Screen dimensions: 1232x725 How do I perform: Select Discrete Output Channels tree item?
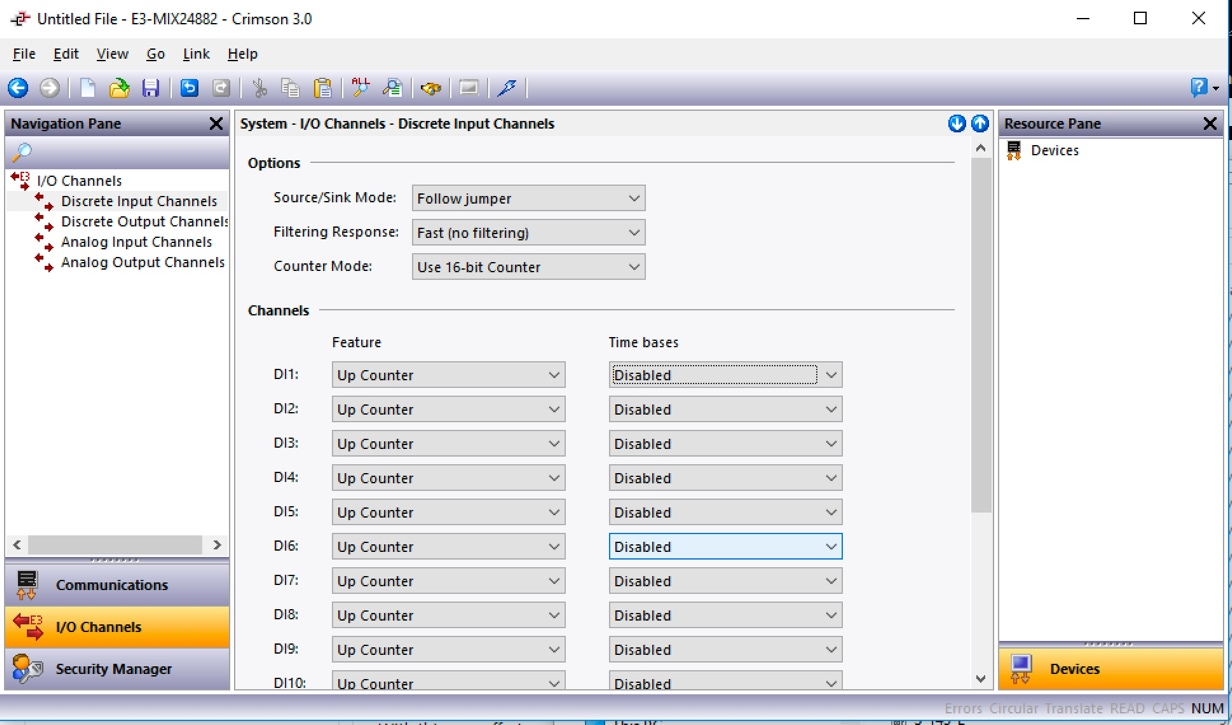point(144,221)
